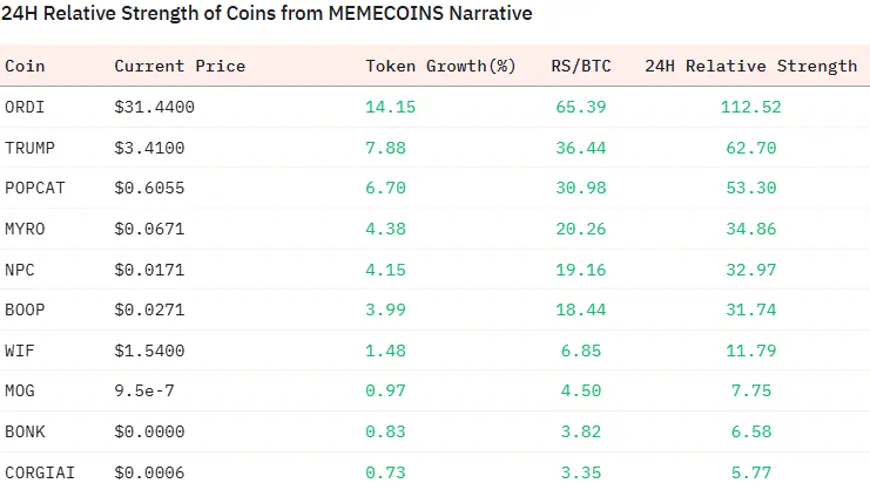Click the Token Growth(%) column header
Viewport: 870px width, 490px height.
click(x=440, y=66)
